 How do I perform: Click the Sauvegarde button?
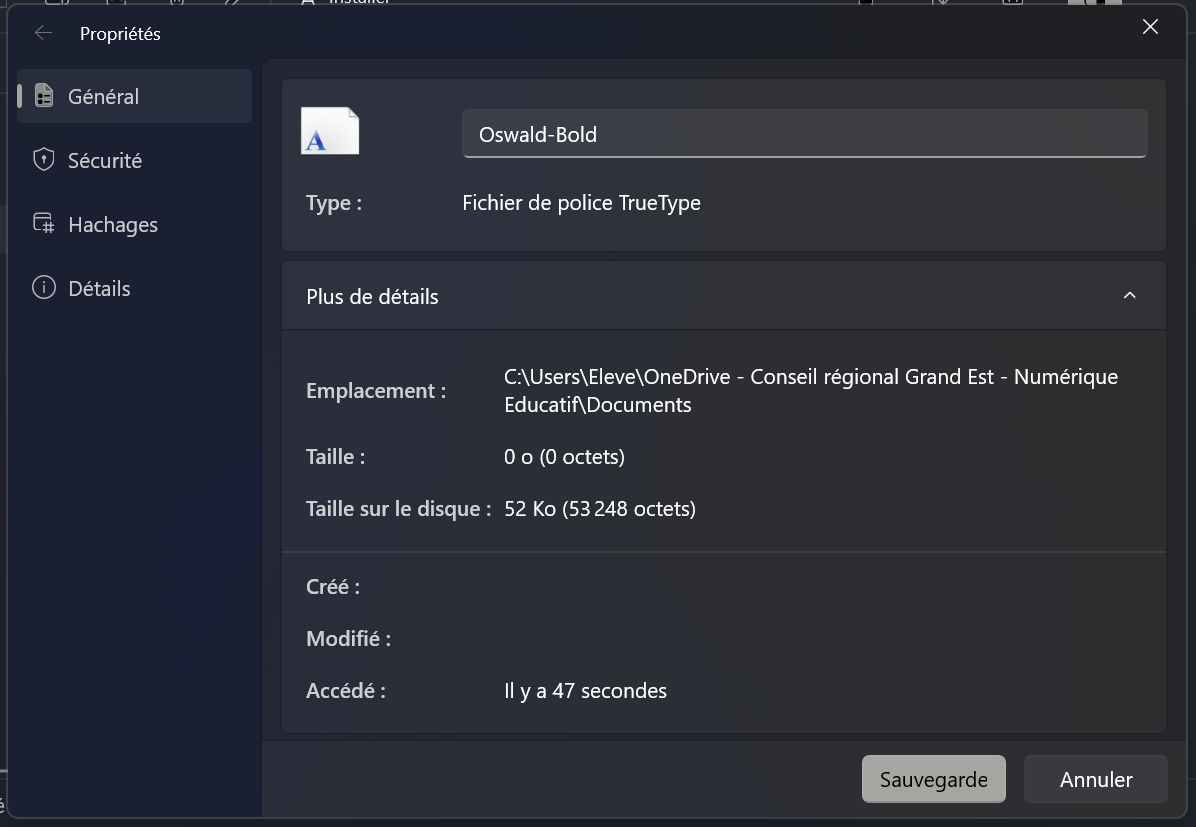(x=933, y=779)
